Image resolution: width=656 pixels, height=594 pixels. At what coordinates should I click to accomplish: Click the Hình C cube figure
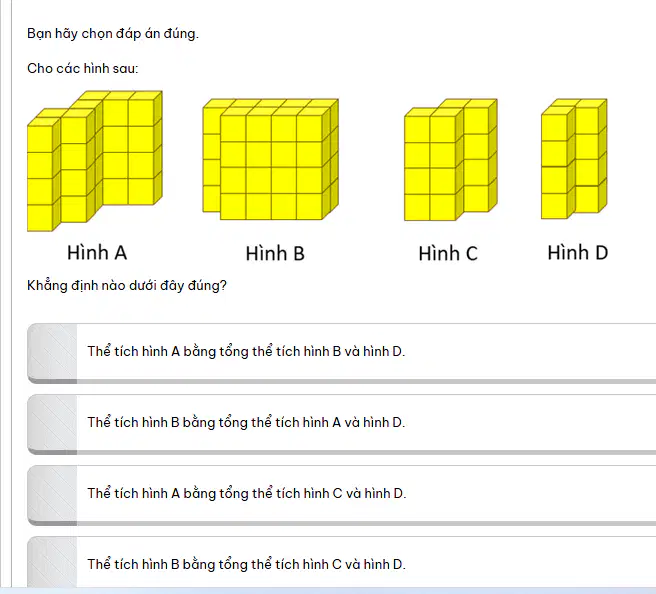point(451,159)
